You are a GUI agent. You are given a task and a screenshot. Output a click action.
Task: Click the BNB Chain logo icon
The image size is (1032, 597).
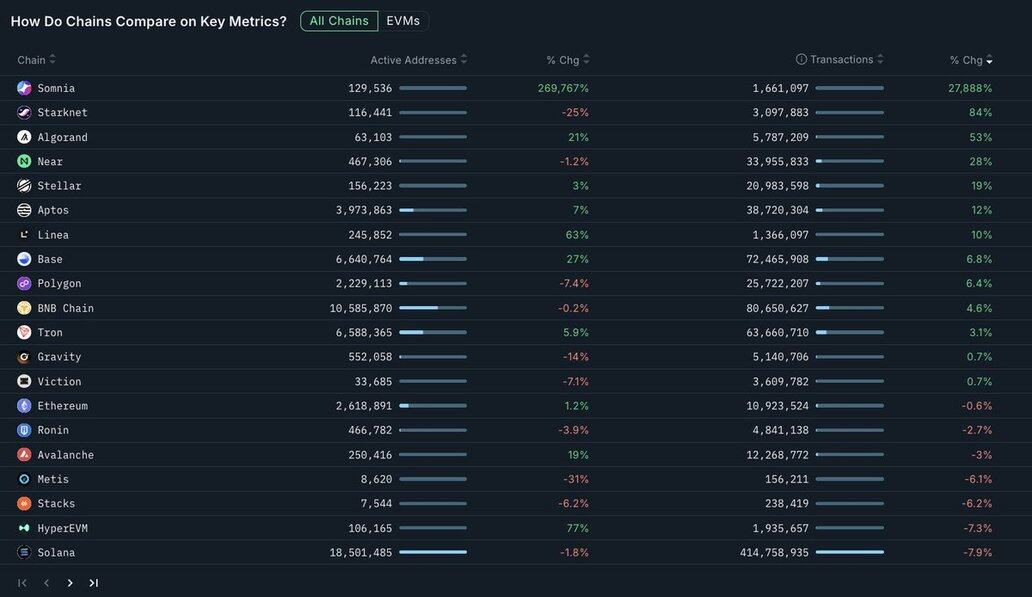pyautogui.click(x=24, y=308)
